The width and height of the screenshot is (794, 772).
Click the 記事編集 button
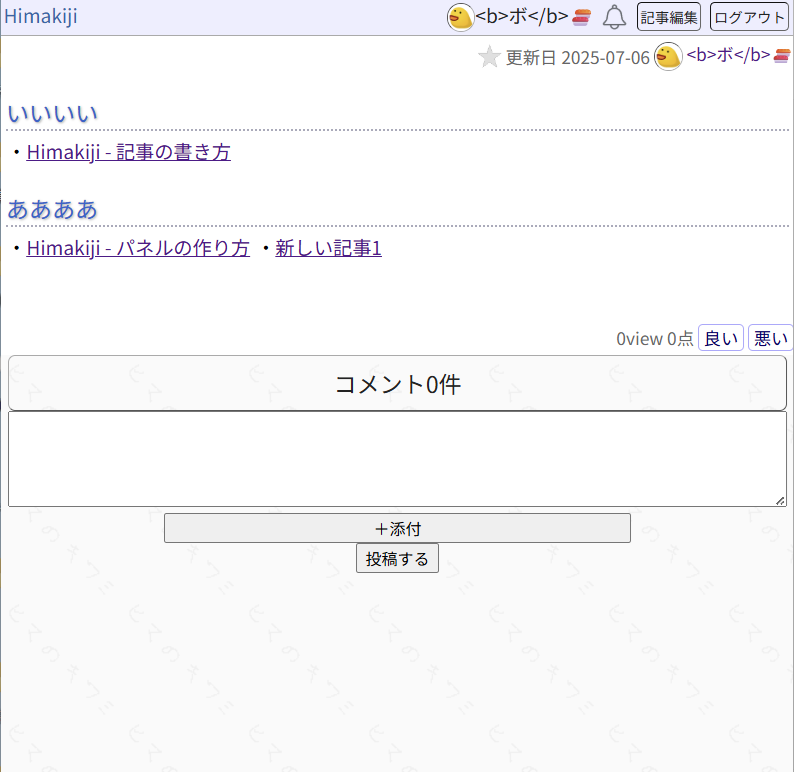[x=668, y=17]
